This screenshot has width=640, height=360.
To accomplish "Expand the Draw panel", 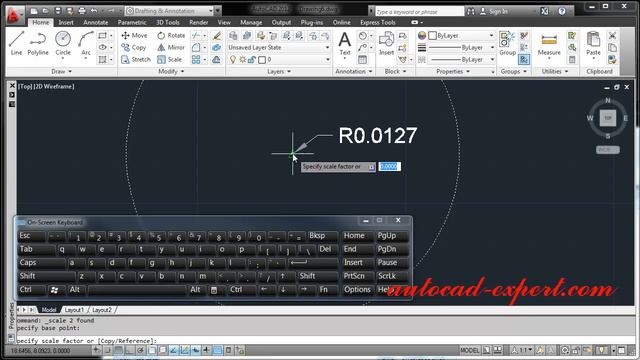I will (x=62, y=71).
